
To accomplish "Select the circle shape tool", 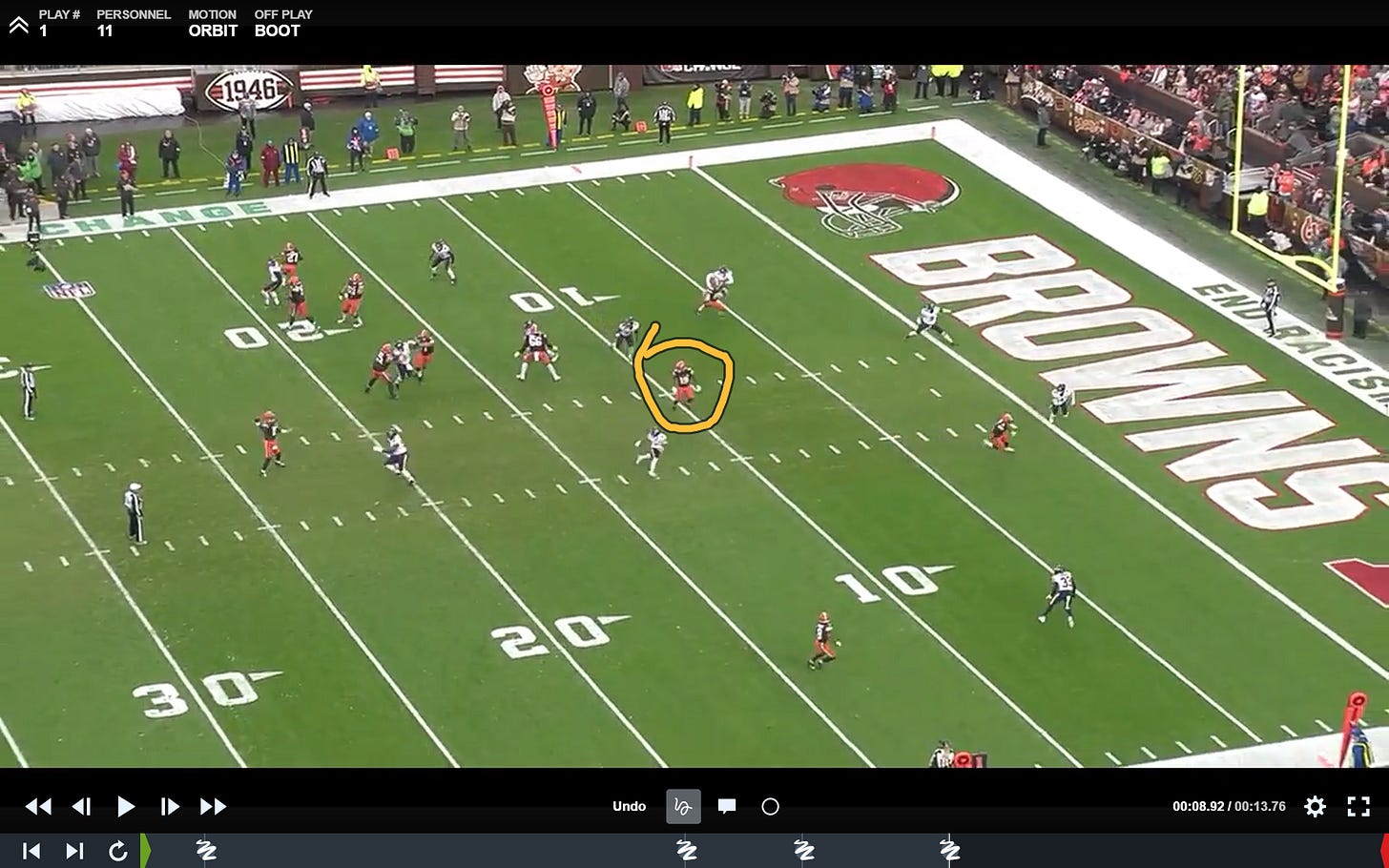I will point(770,806).
